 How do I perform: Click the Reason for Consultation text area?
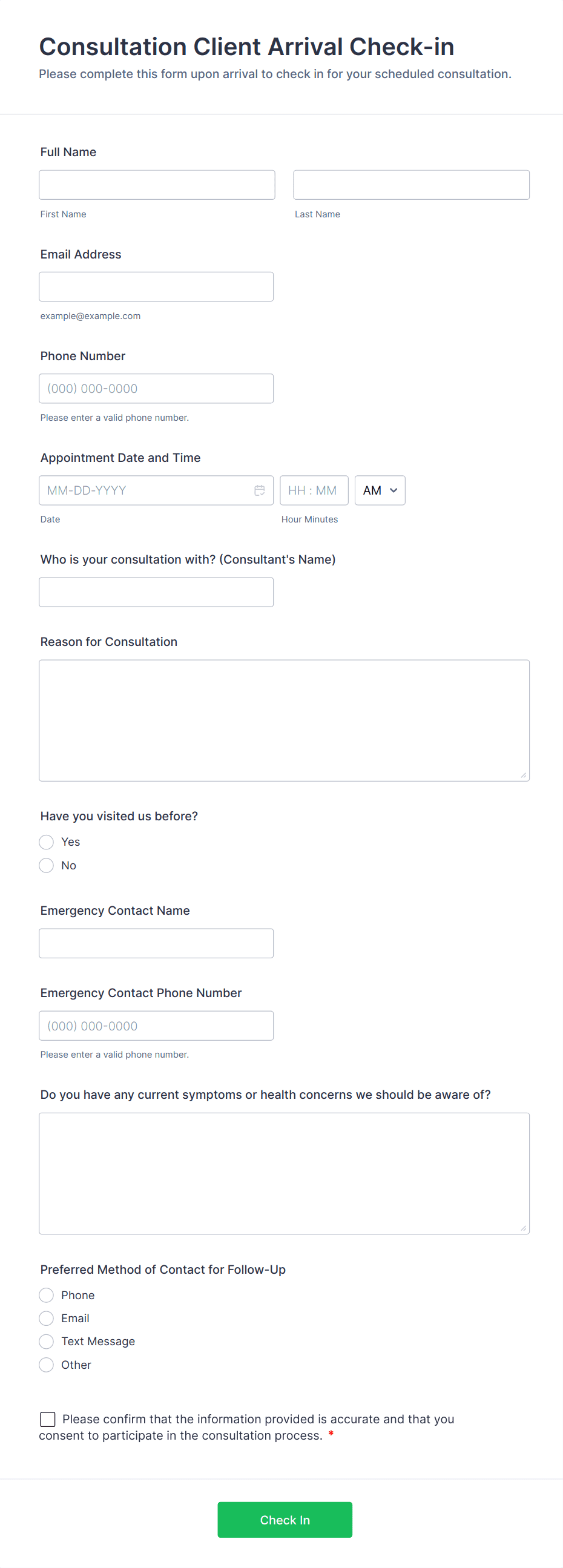[x=285, y=720]
